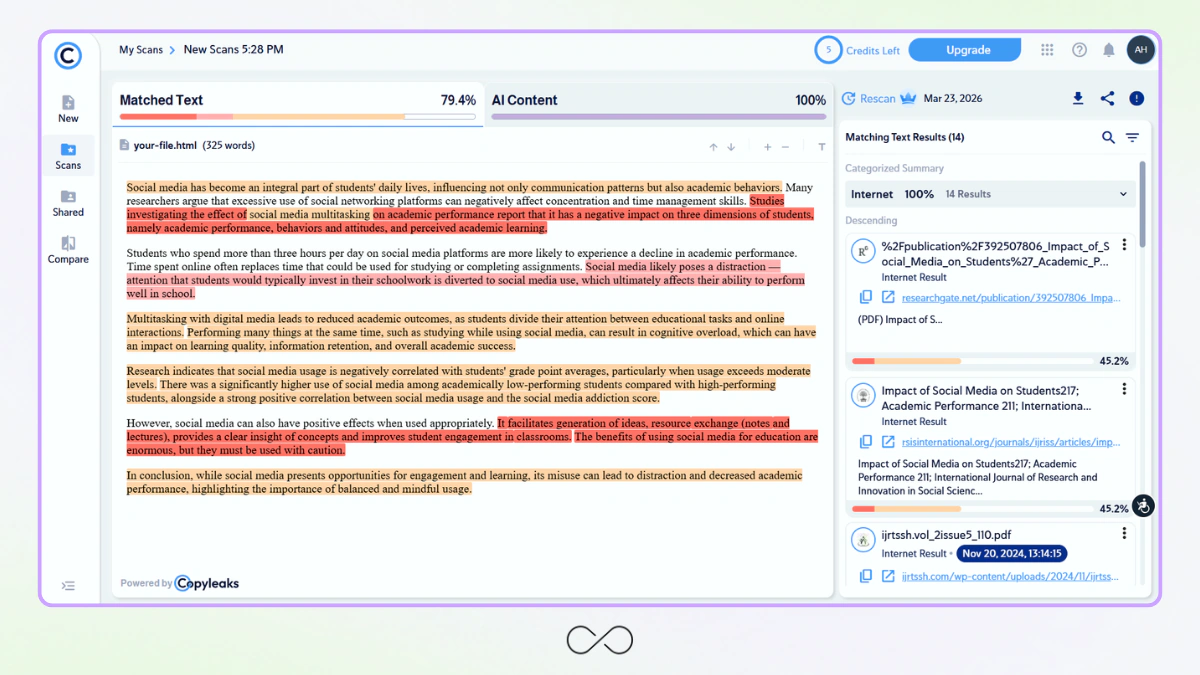Open accessibility widget icon
Viewport: 1200px width, 675px height.
pos(1143,506)
